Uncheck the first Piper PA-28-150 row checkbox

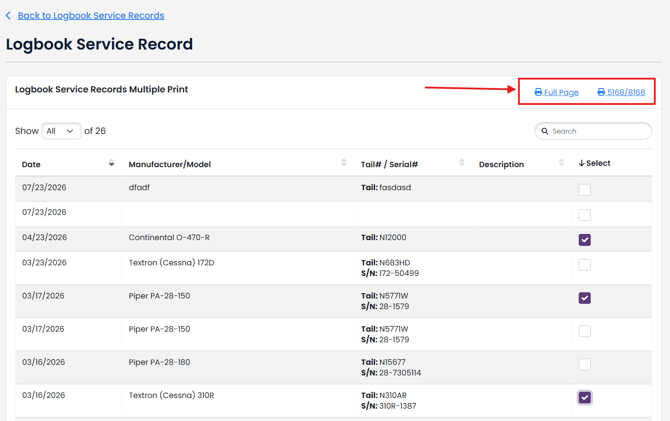(585, 298)
